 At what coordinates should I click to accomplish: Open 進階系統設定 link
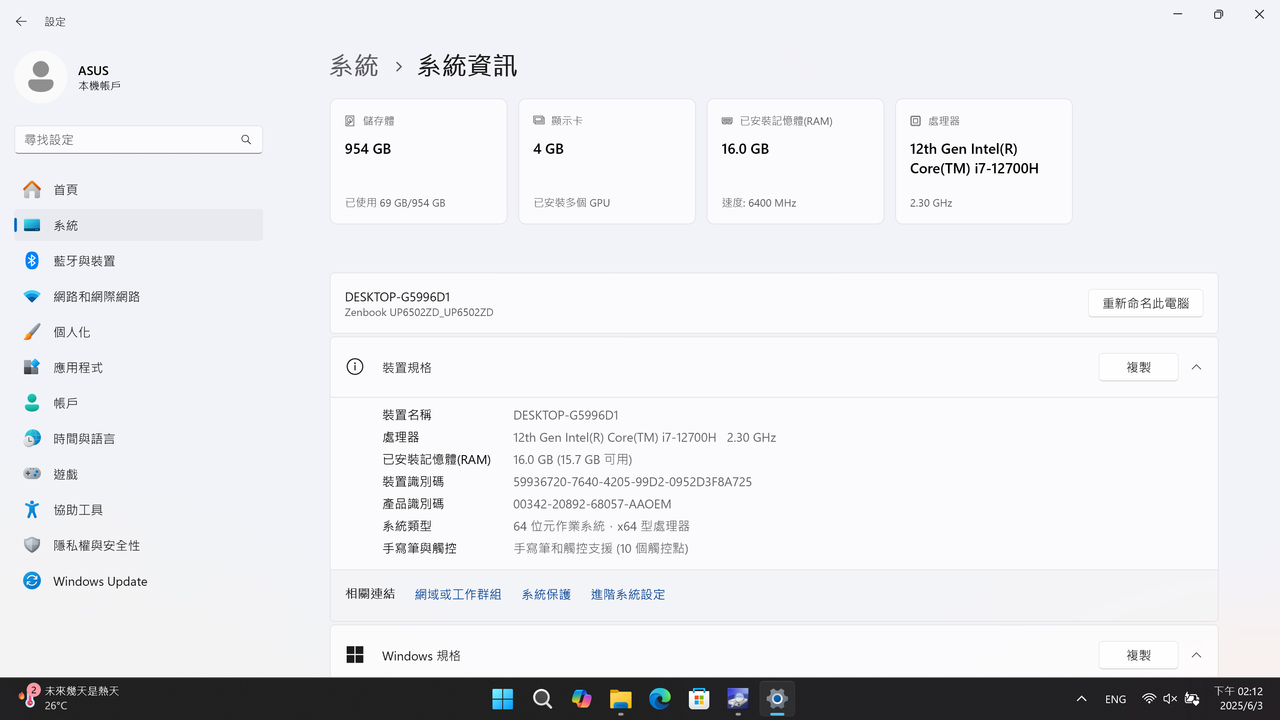coord(628,594)
